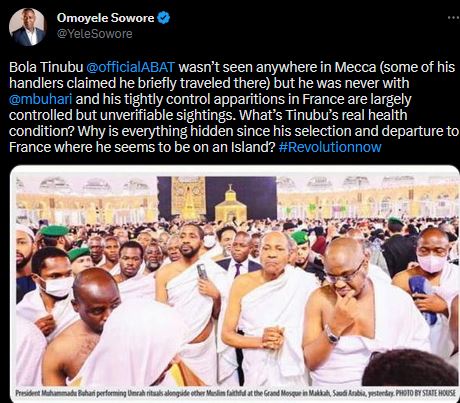Open Omoyele Sowore's profile picture
This screenshot has width=460, height=403.
pyautogui.click(x=27, y=27)
